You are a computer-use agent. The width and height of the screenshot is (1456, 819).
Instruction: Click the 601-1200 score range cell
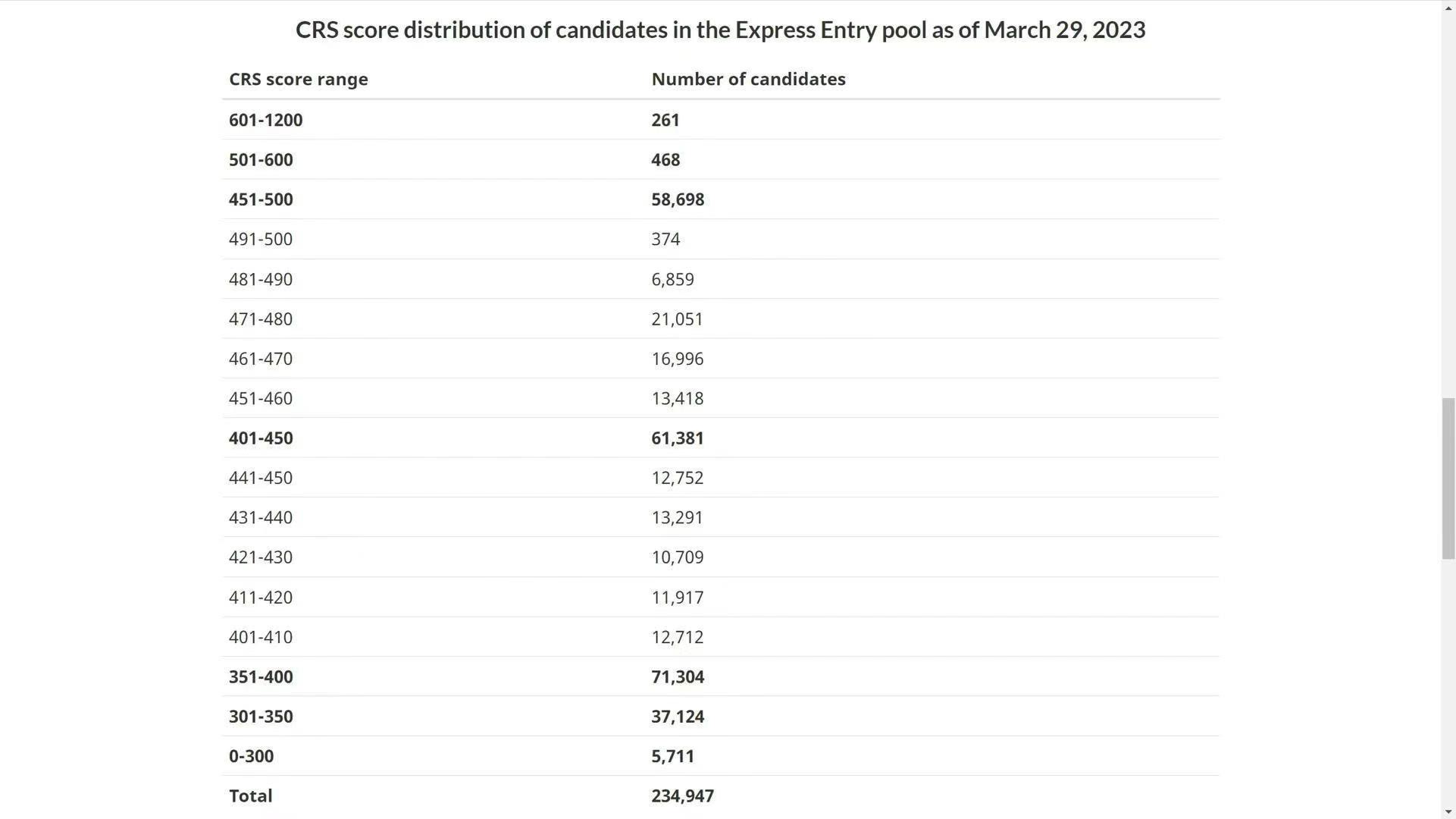(x=266, y=120)
